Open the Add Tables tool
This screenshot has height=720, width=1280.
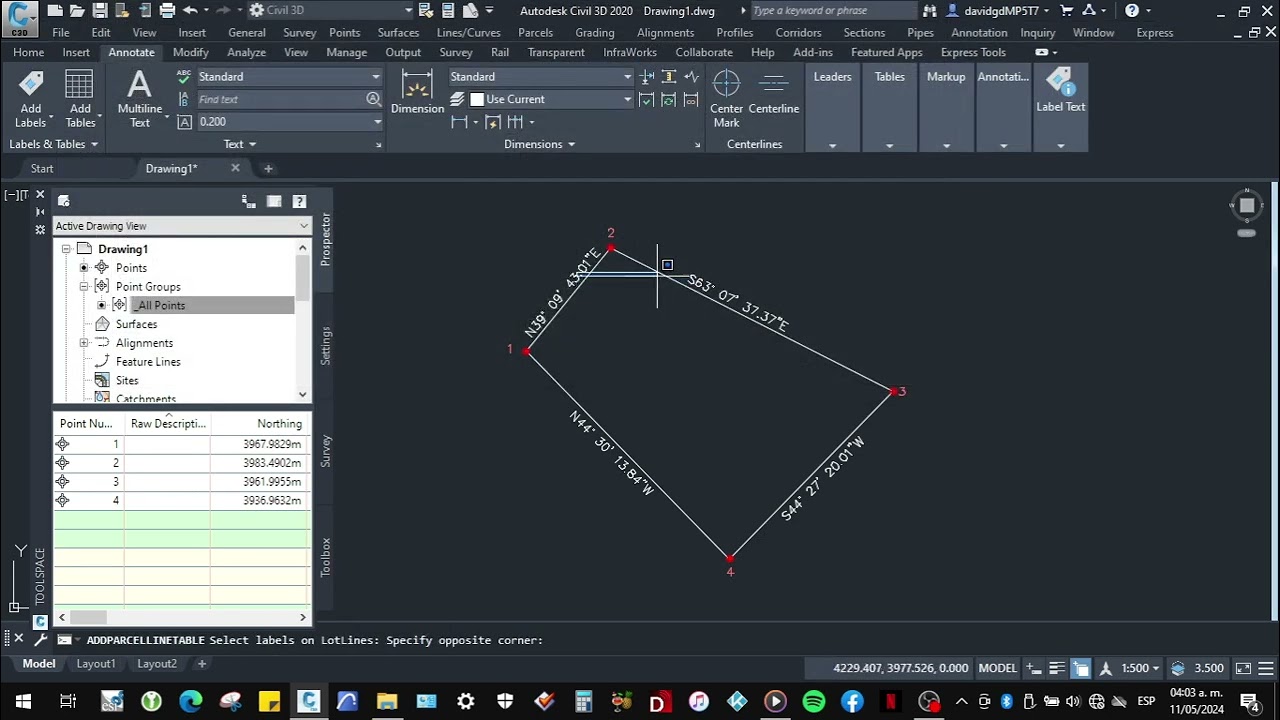click(x=80, y=100)
